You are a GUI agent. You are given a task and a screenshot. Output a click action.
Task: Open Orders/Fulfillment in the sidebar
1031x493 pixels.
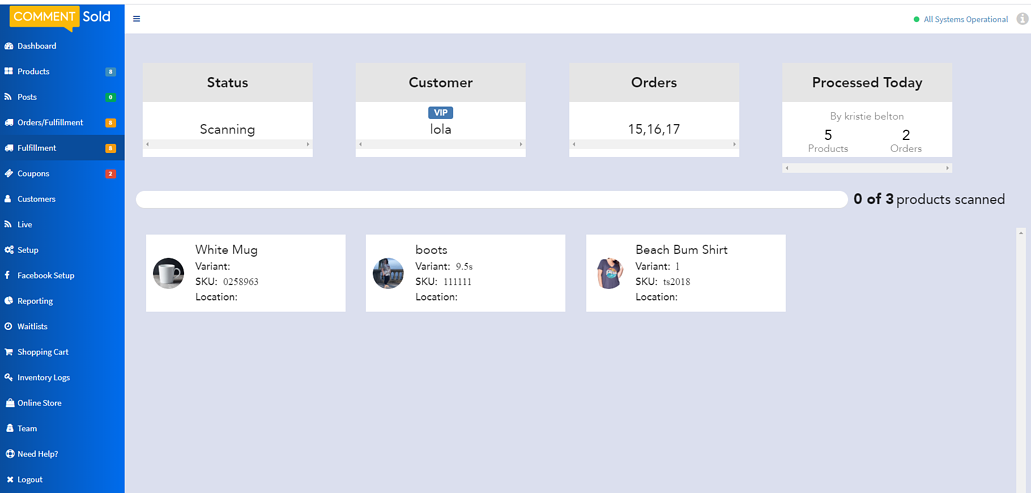click(x=50, y=123)
